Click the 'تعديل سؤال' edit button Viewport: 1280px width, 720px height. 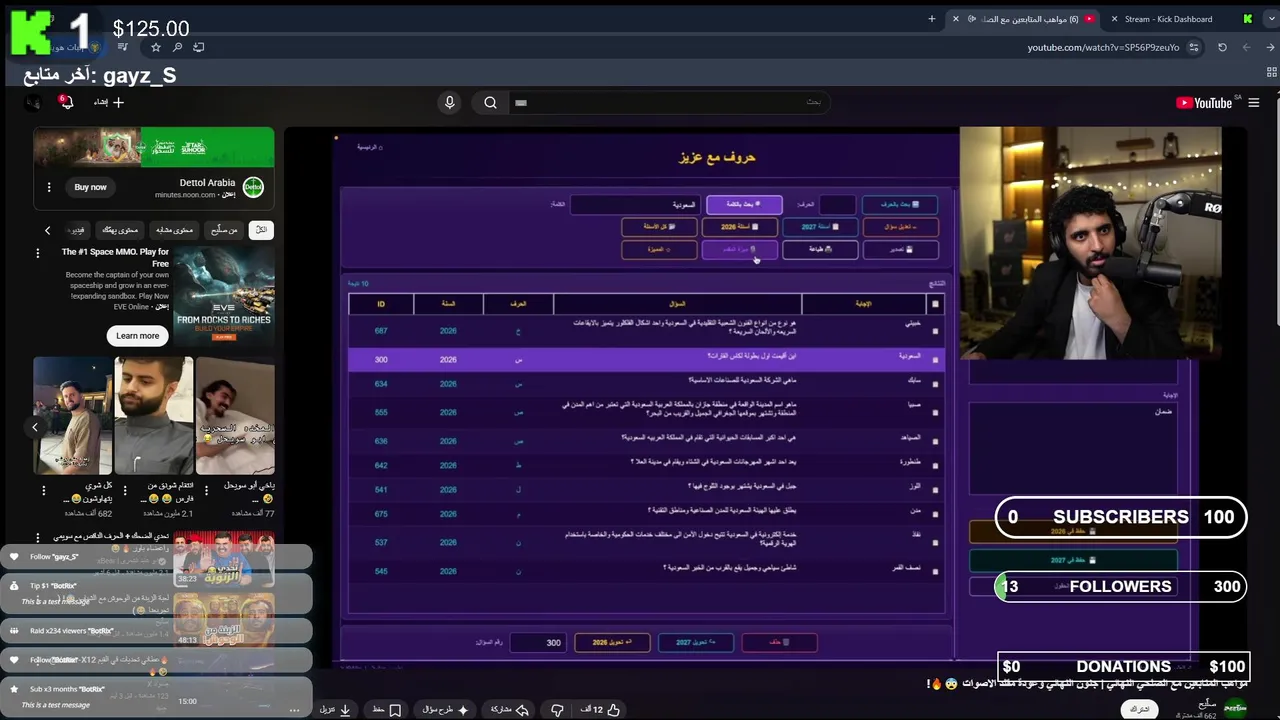coord(899,227)
